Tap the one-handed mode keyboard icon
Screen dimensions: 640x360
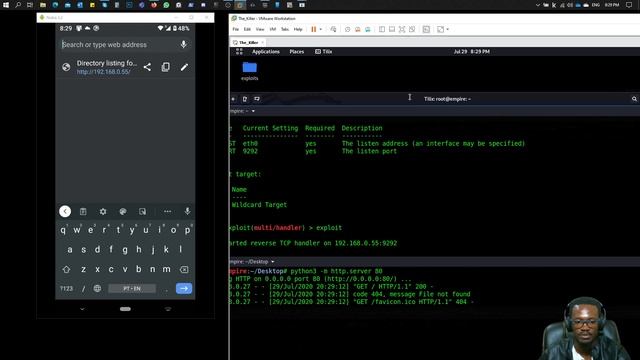142,211
